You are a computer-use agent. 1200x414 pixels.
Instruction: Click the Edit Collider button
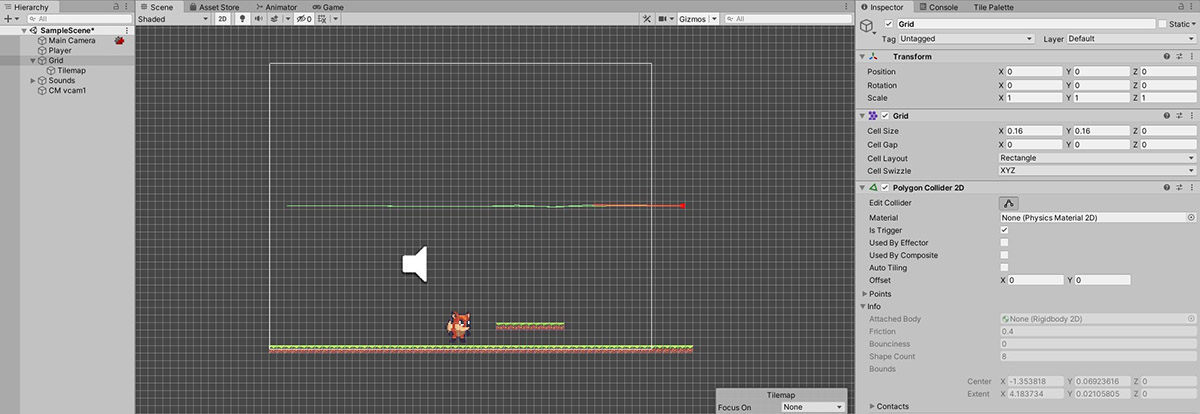(x=1010, y=204)
